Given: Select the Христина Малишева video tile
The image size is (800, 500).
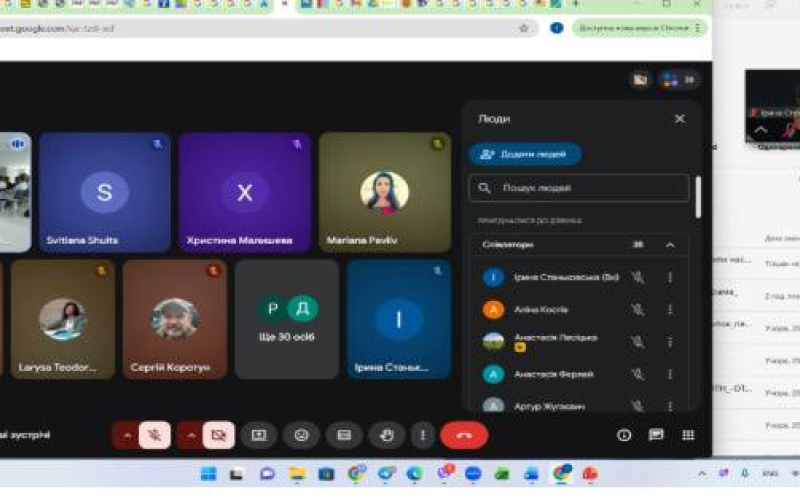Looking at the screenshot, I should (245, 192).
